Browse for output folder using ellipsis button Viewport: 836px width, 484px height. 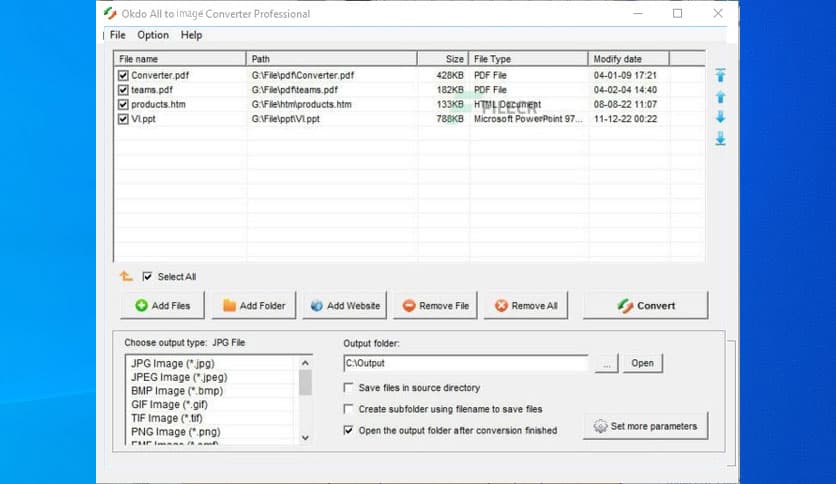[x=607, y=363]
